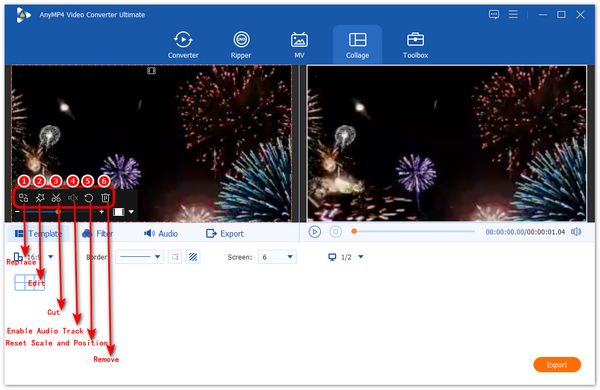Stop the preview playback
The image size is (600, 390).
pos(336,232)
